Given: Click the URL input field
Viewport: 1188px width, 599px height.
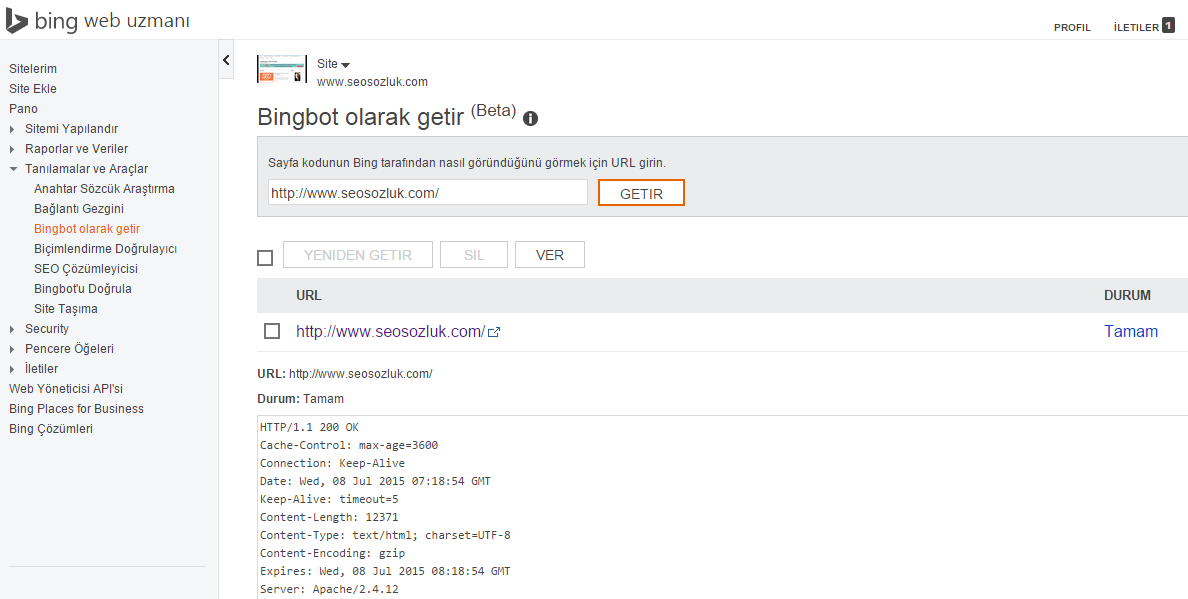Looking at the screenshot, I should click(427, 193).
